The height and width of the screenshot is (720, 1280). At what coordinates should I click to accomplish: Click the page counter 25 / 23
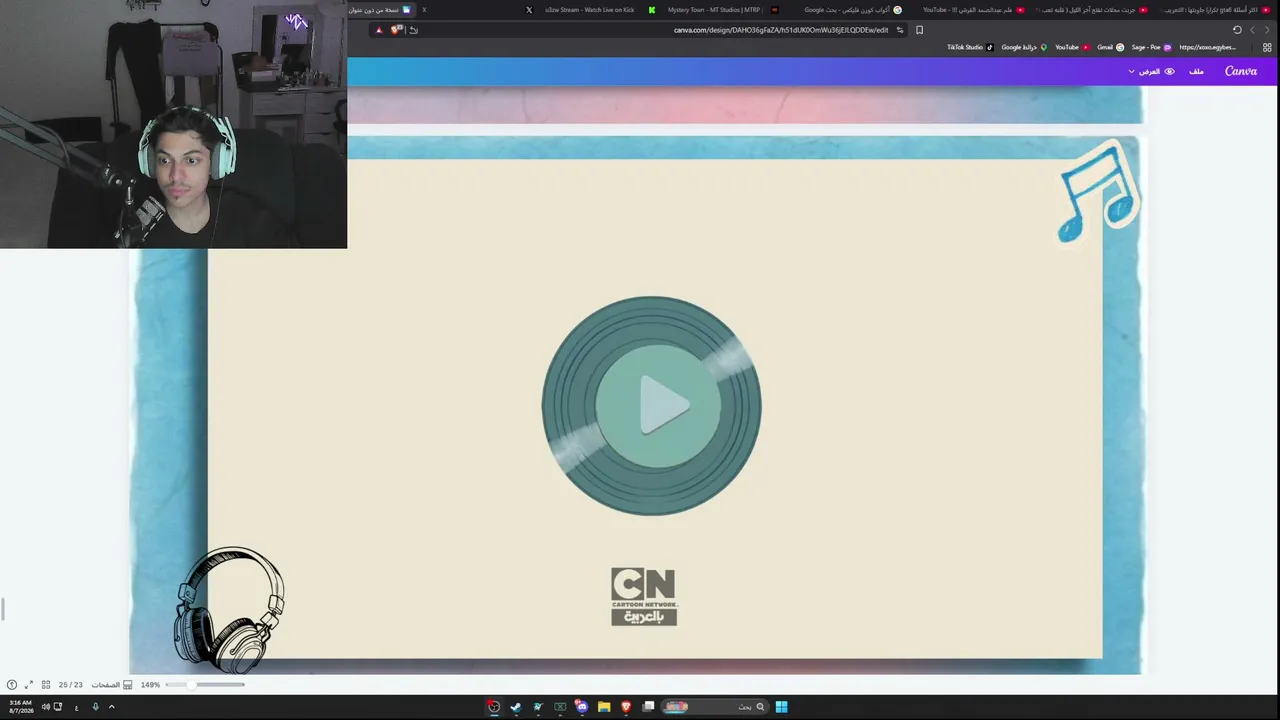[x=70, y=685]
